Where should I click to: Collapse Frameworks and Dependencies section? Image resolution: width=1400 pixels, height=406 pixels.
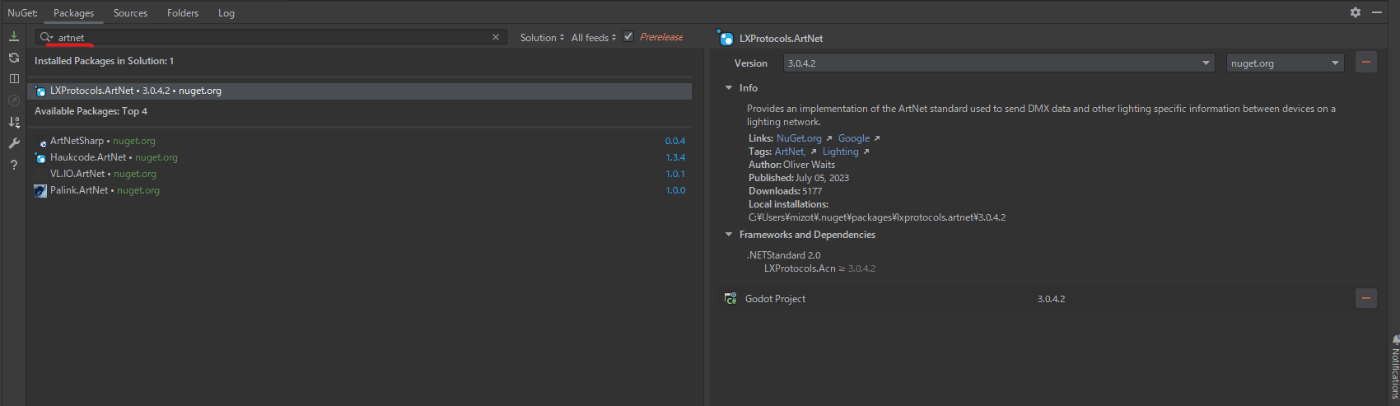[x=729, y=235]
